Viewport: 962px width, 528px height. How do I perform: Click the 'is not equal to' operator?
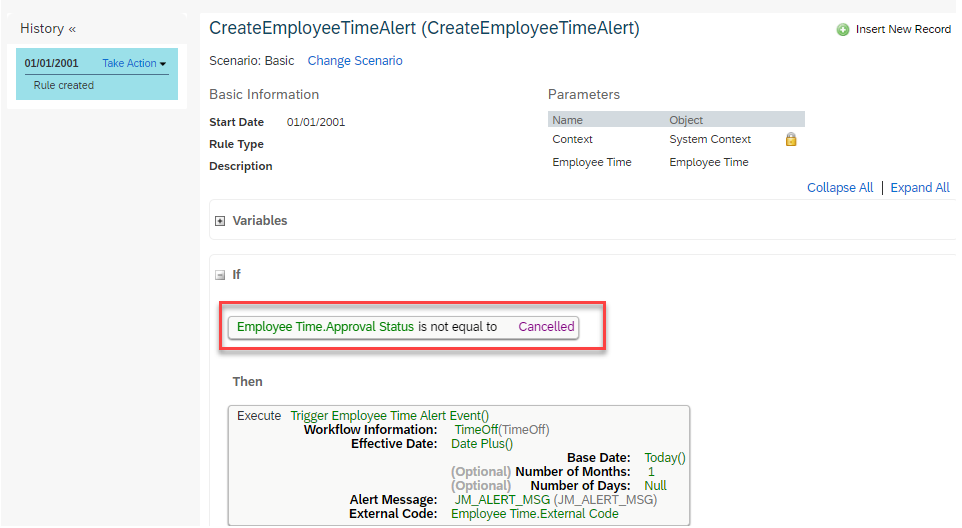458,327
